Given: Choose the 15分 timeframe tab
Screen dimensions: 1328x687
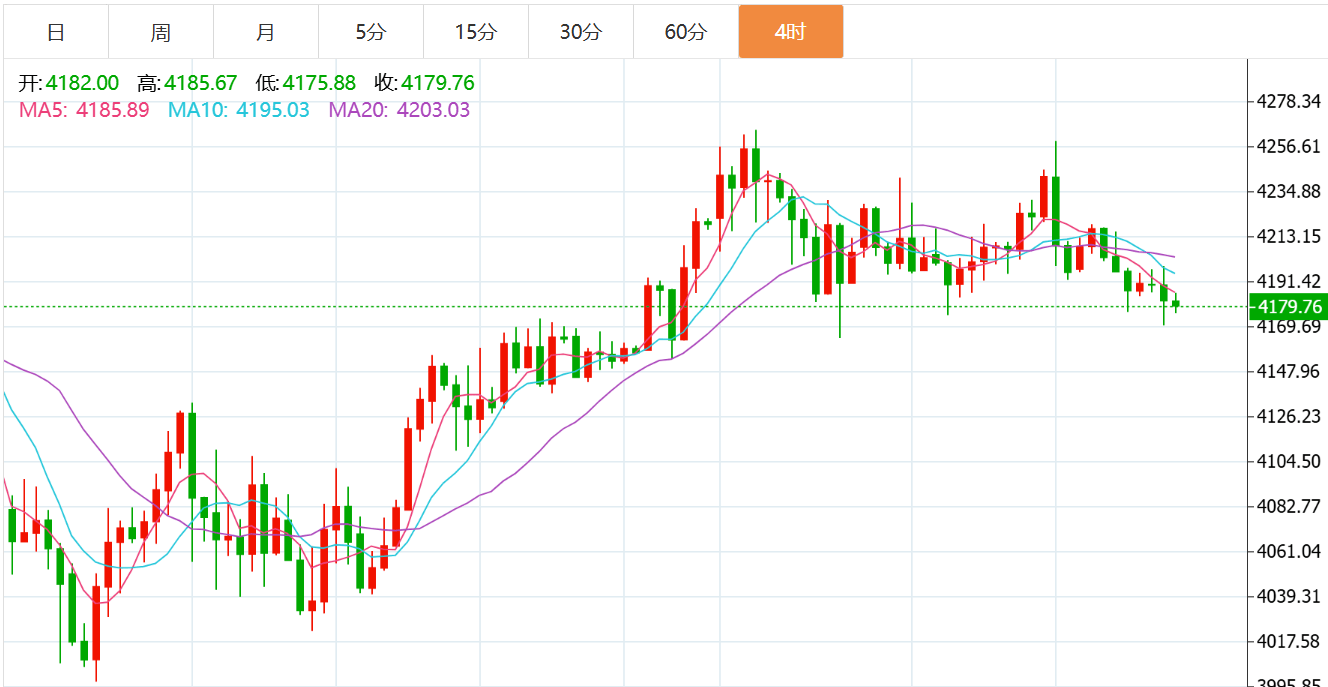Looking at the screenshot, I should pos(475,32).
